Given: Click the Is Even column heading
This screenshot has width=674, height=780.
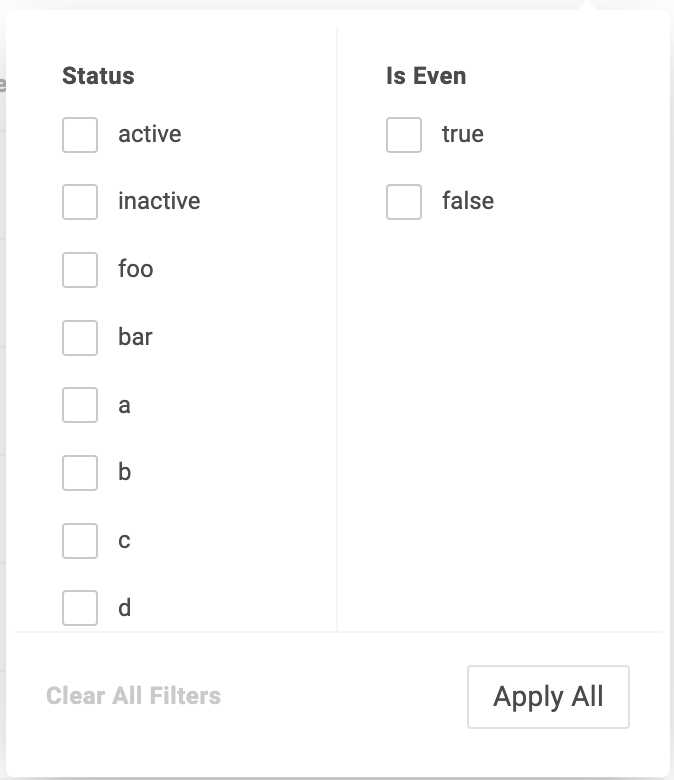Looking at the screenshot, I should pyautogui.click(x=426, y=76).
